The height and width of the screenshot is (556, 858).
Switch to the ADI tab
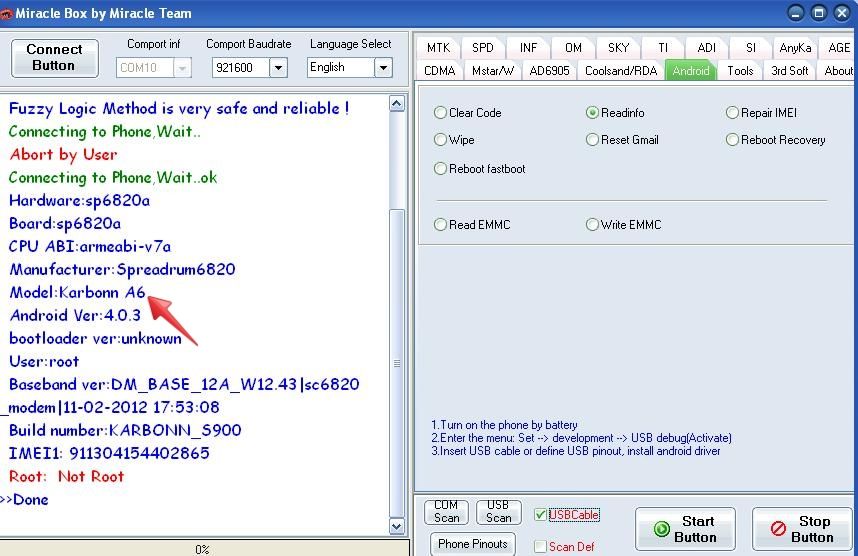[706, 48]
